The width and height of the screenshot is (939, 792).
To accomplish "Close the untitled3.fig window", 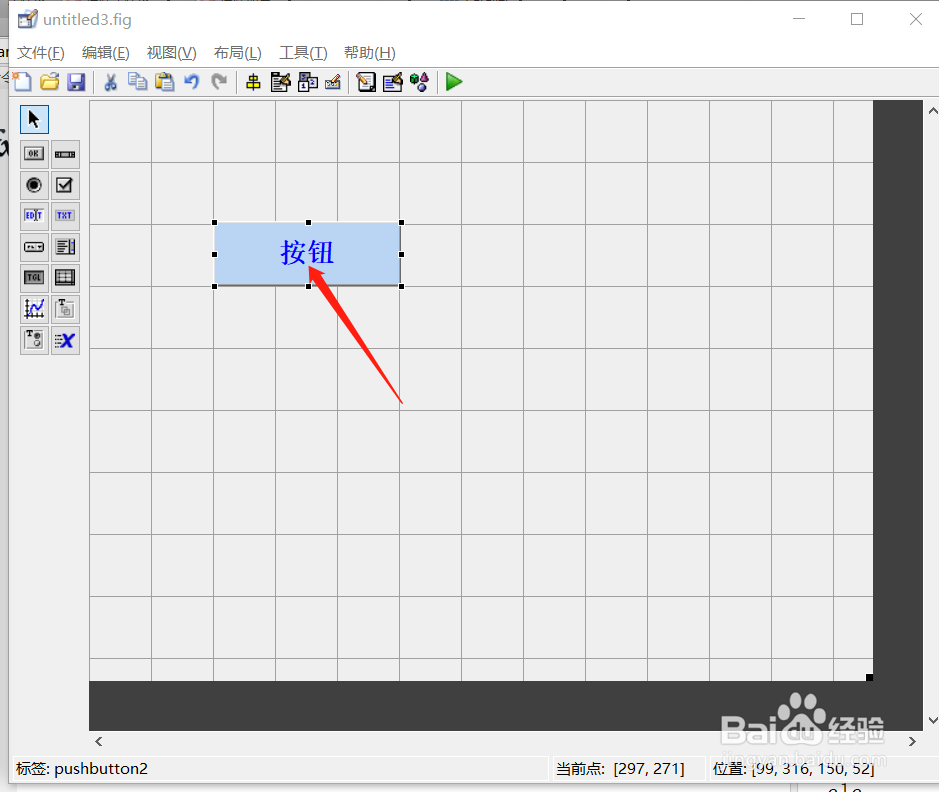I will point(916,19).
